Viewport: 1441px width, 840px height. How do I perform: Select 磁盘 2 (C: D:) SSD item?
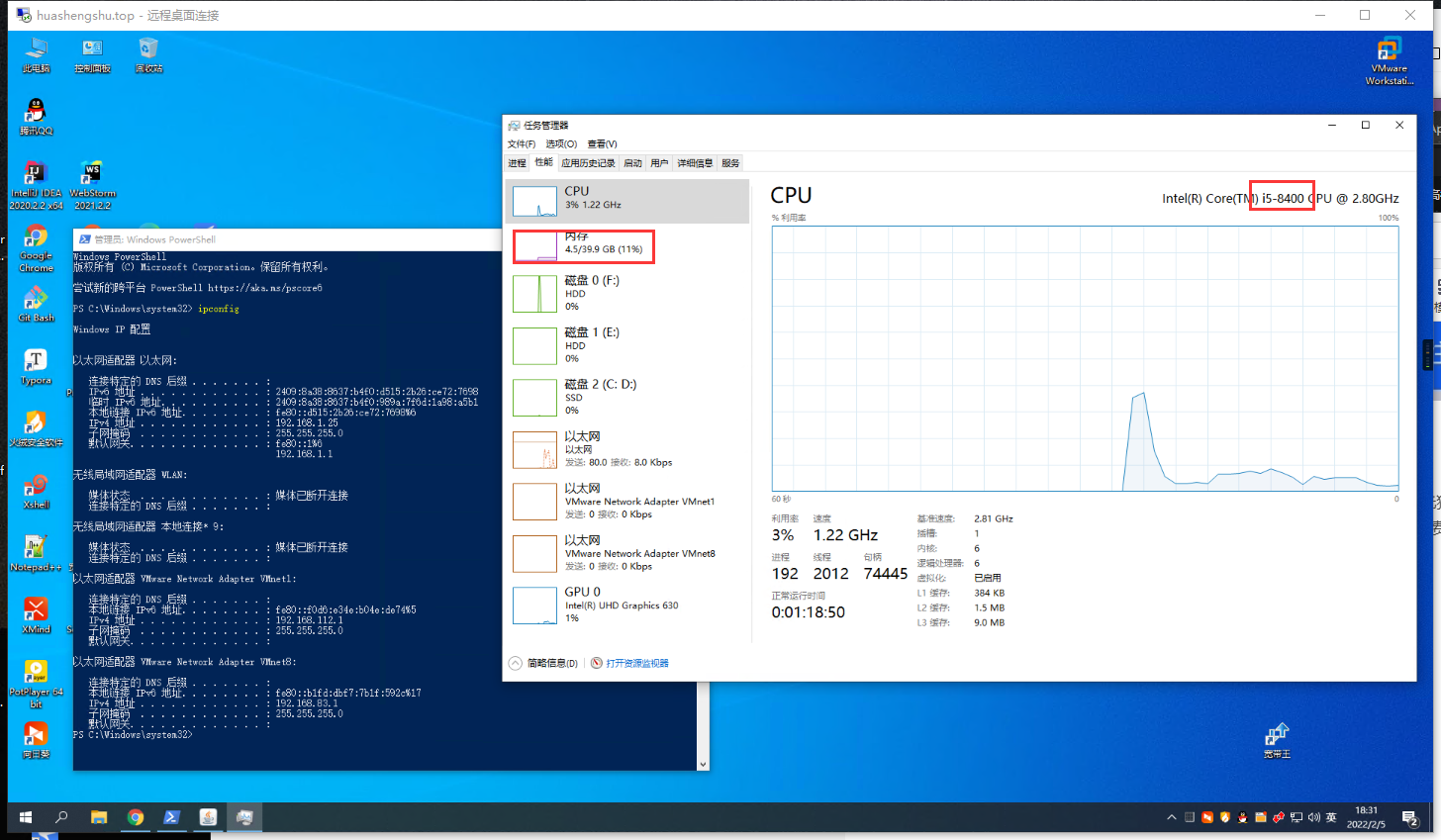tap(628, 397)
